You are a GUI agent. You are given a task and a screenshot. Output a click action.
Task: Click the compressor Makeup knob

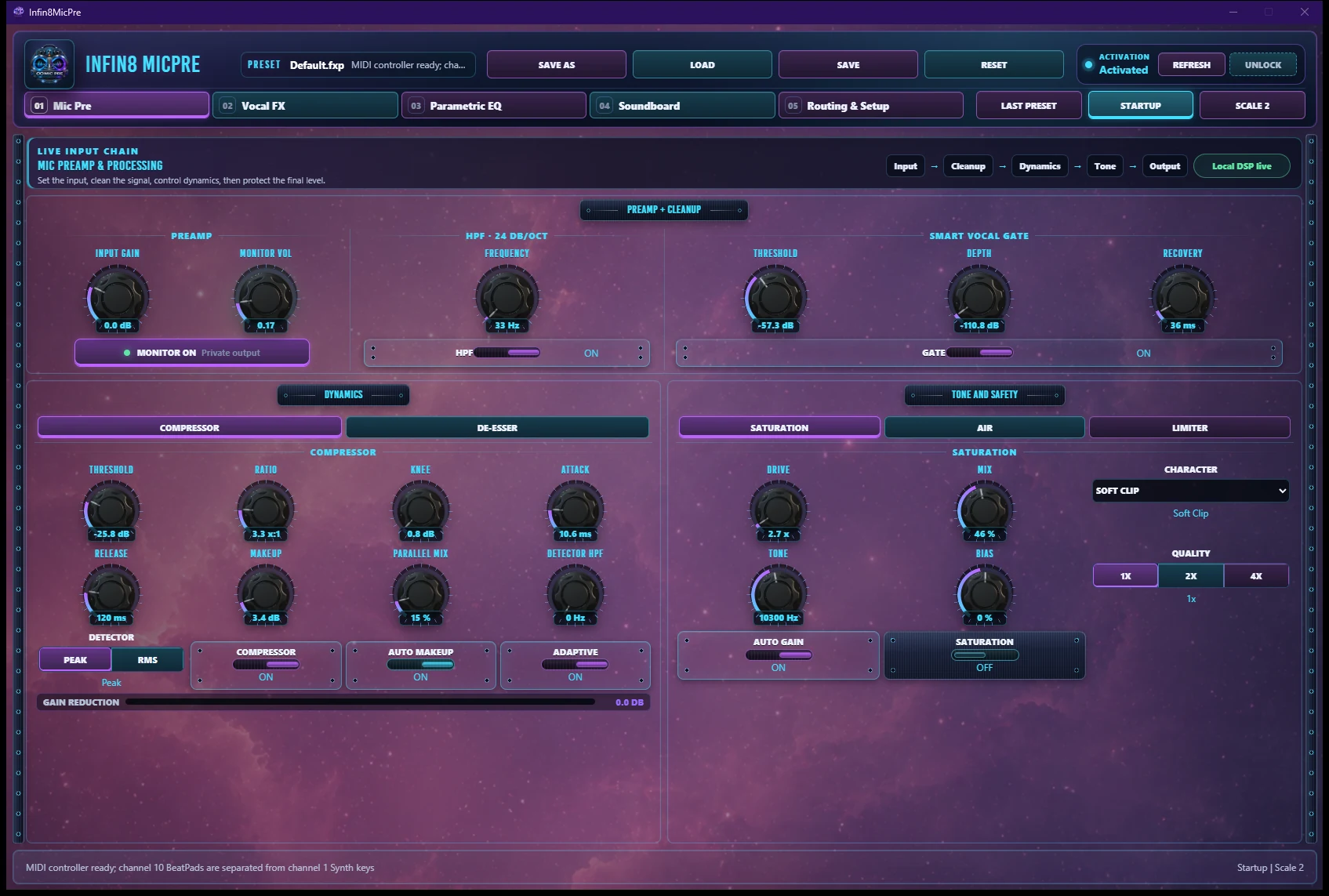coord(266,593)
